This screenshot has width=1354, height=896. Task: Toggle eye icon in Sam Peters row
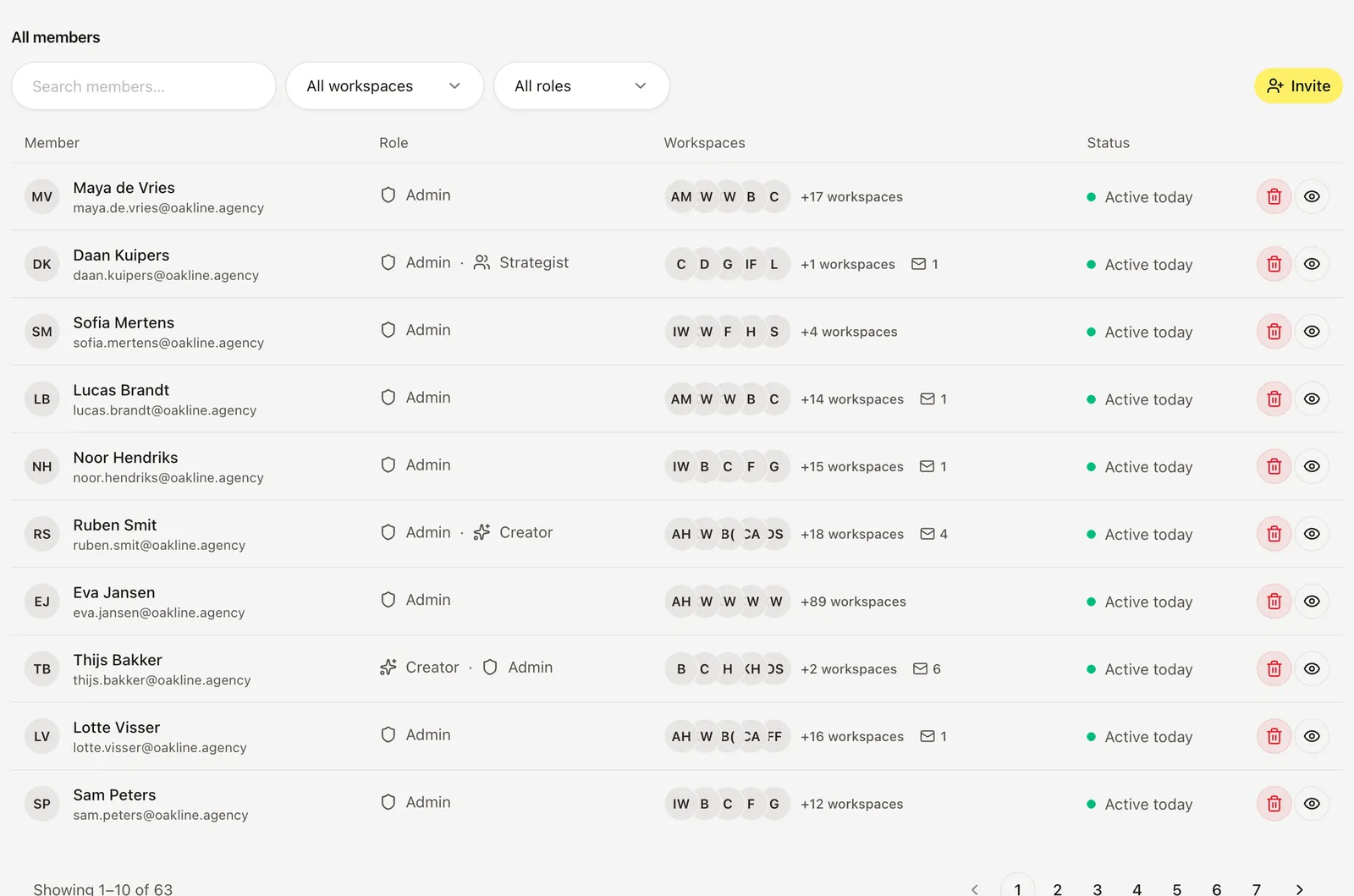[1312, 804]
